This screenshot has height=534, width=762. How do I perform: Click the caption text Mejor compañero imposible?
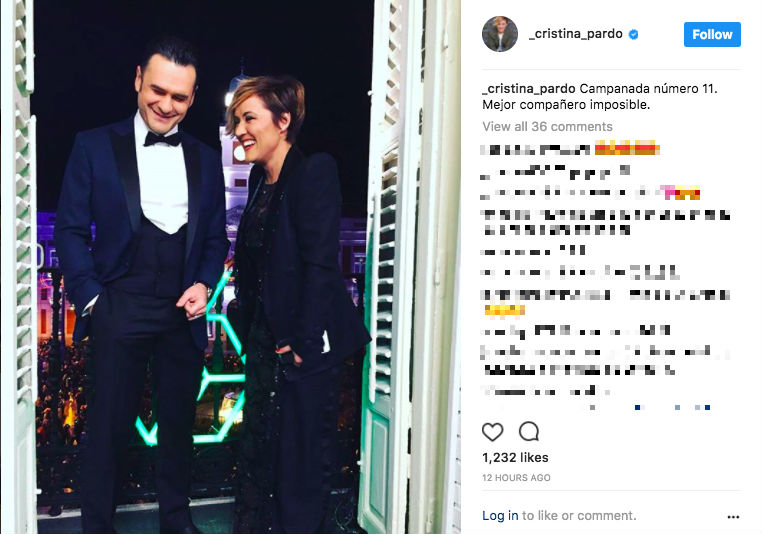[566, 105]
